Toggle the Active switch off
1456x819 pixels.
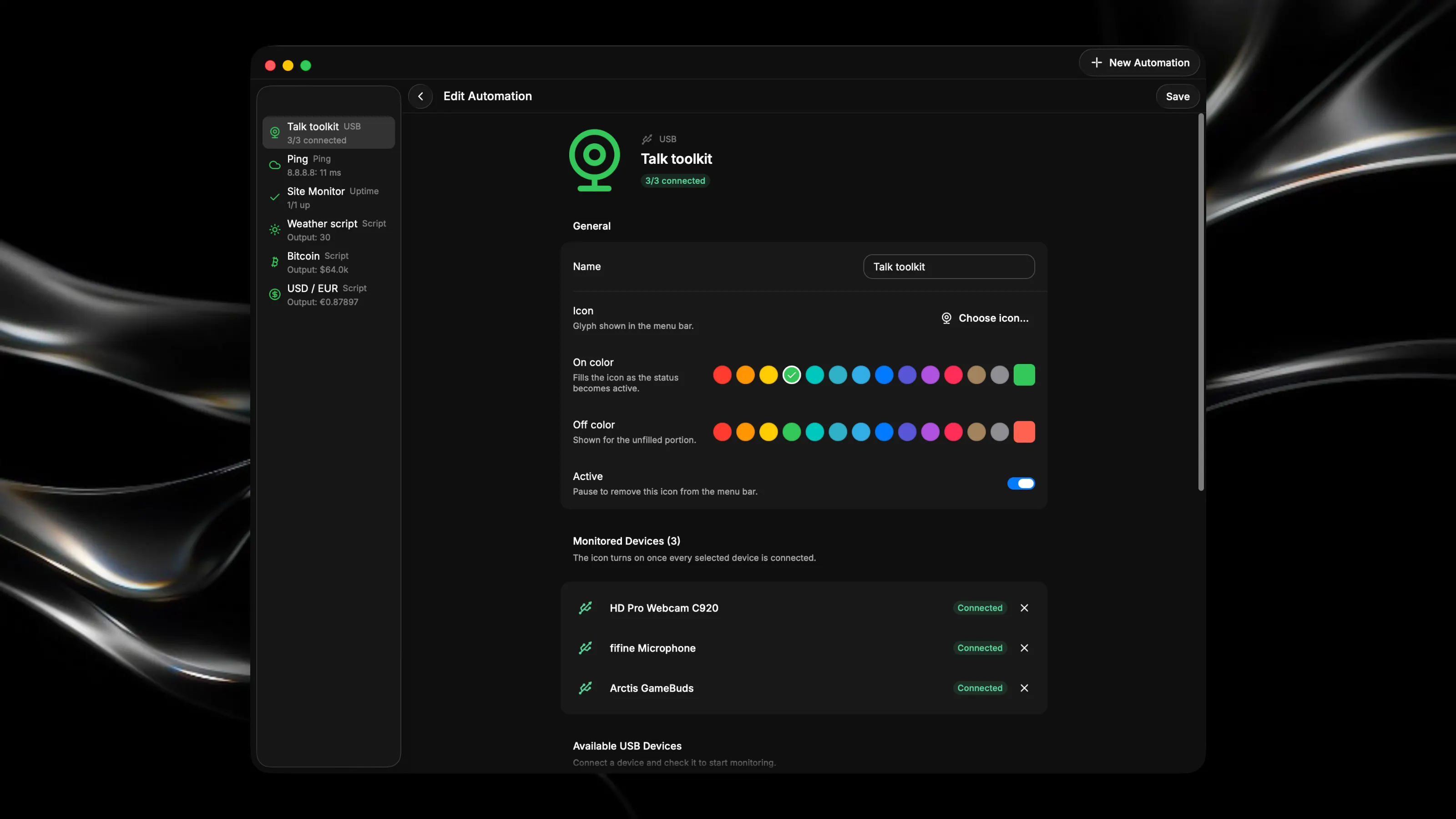[1021, 483]
